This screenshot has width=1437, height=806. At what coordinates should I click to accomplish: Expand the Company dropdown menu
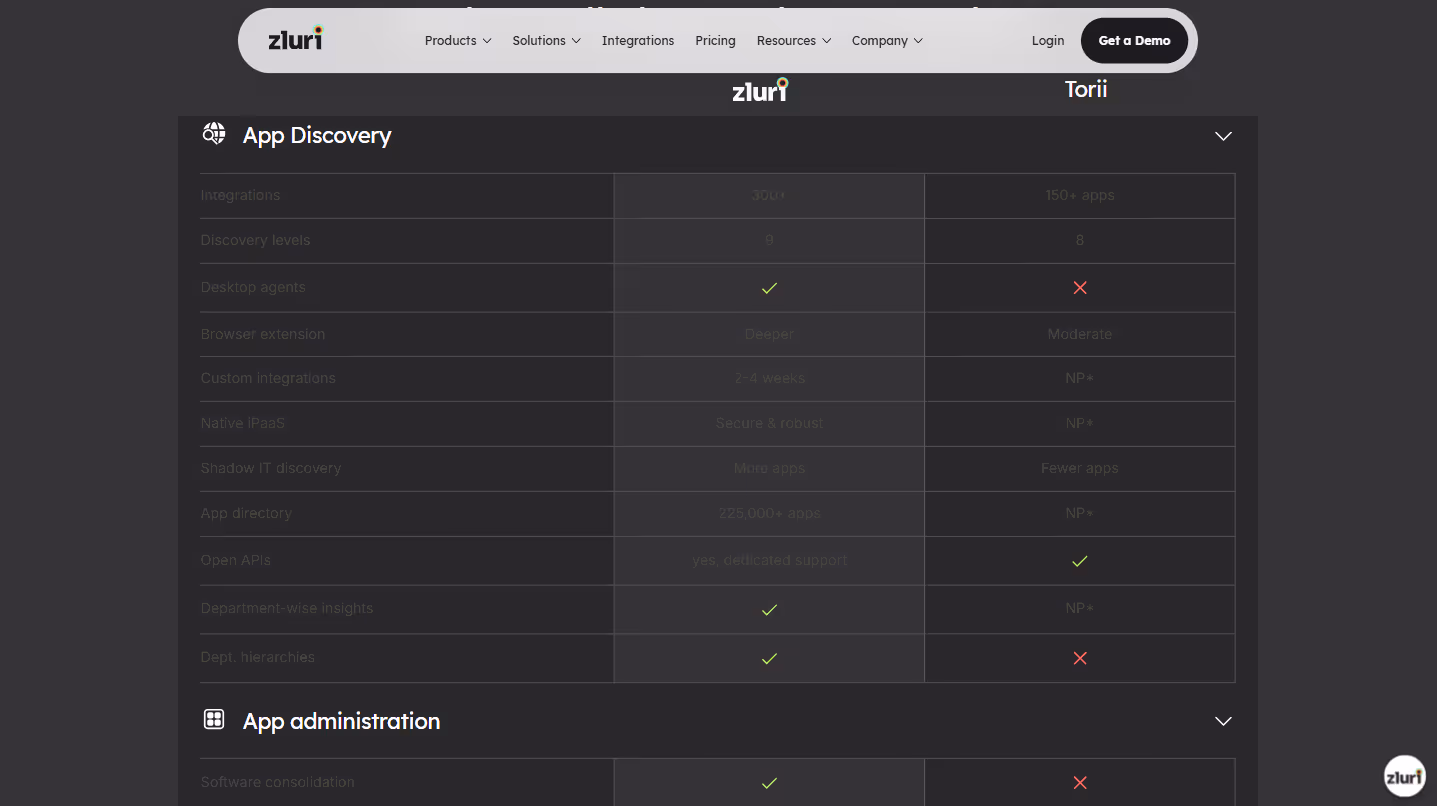(x=887, y=41)
